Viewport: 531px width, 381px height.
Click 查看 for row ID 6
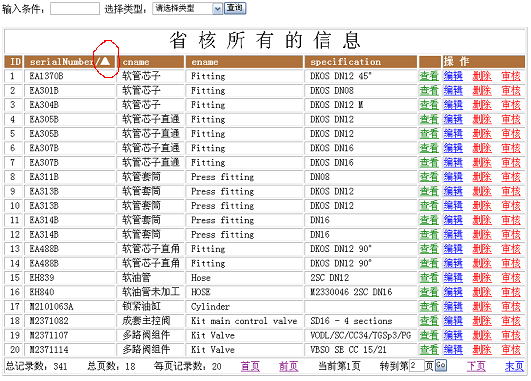tap(429, 148)
